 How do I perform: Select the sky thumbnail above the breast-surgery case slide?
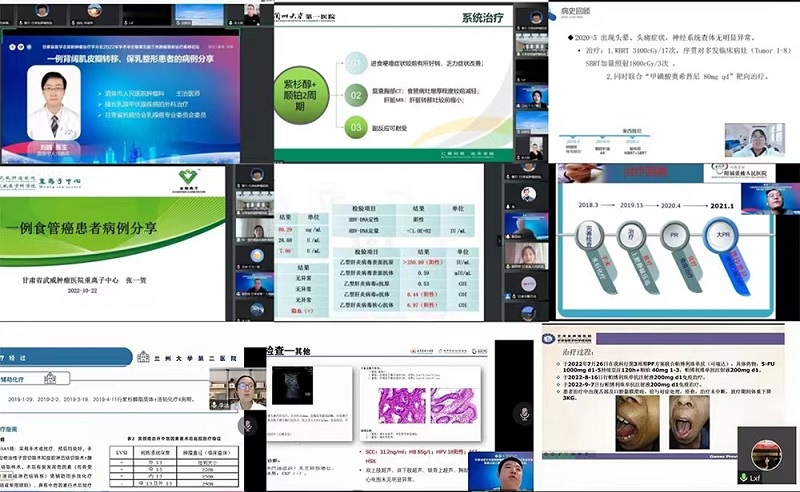coord(197,15)
